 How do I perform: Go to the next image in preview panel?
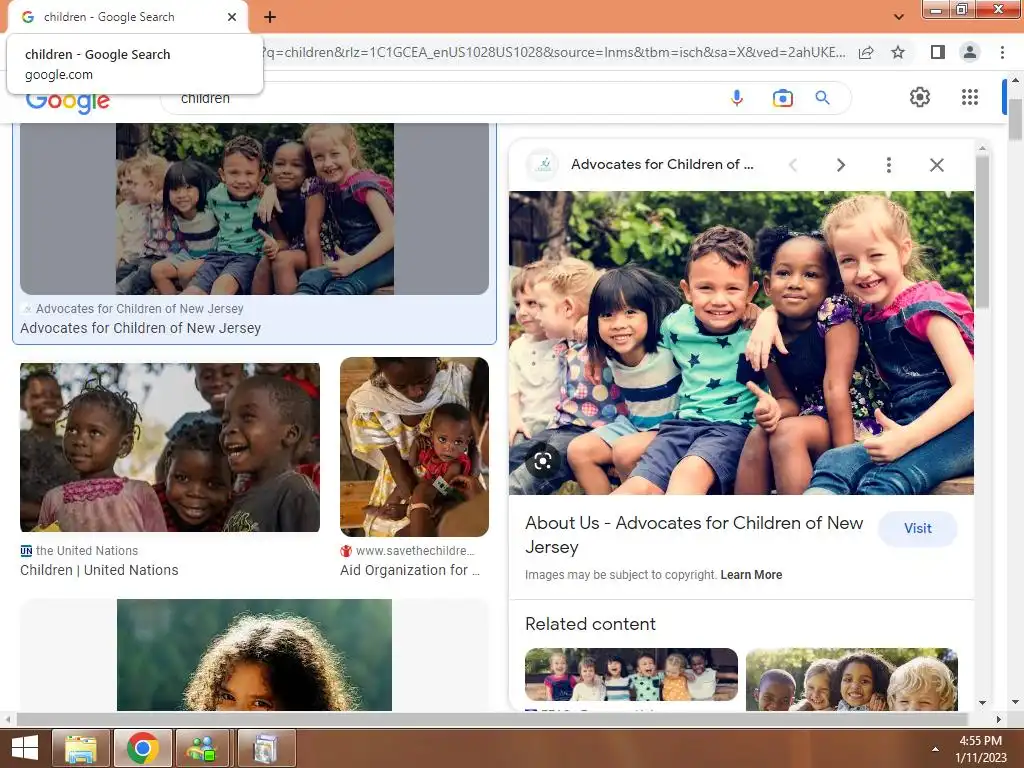[x=840, y=165]
